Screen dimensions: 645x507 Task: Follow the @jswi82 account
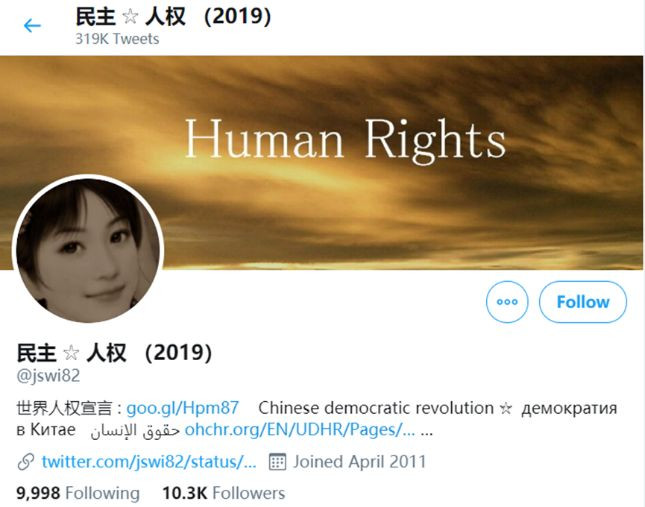click(x=582, y=301)
